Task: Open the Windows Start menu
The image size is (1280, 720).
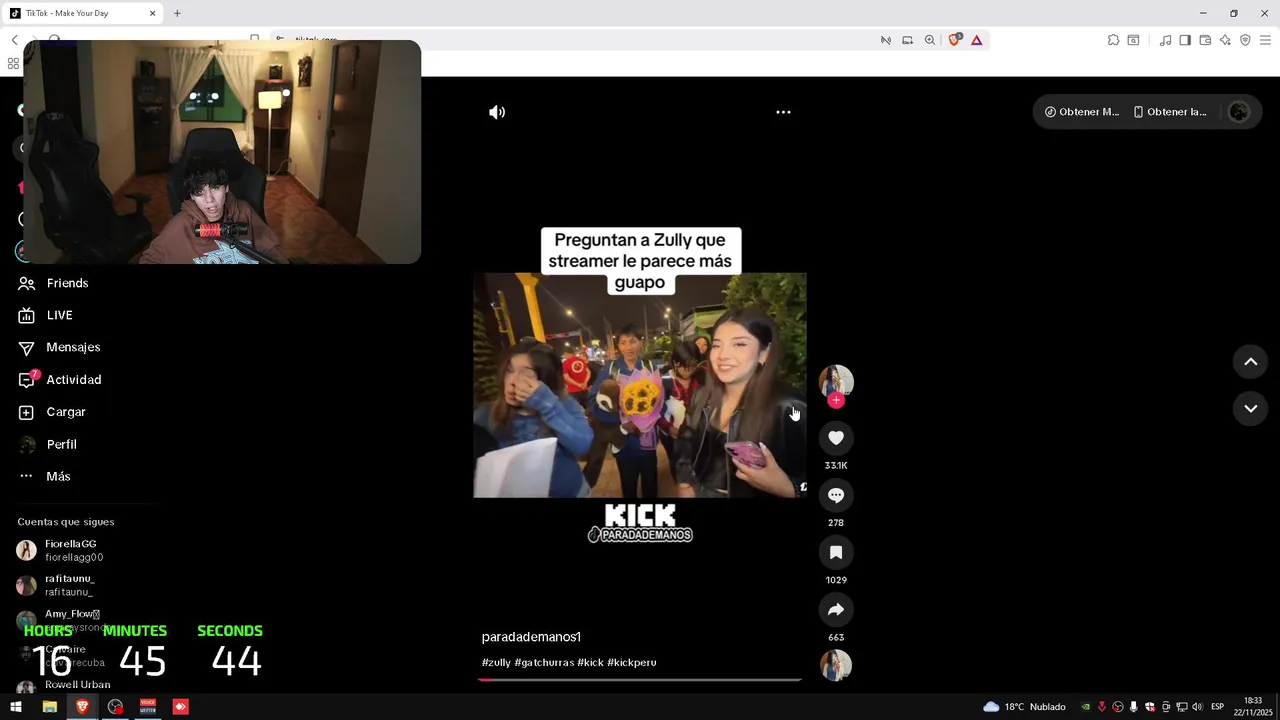Action: pyautogui.click(x=16, y=707)
